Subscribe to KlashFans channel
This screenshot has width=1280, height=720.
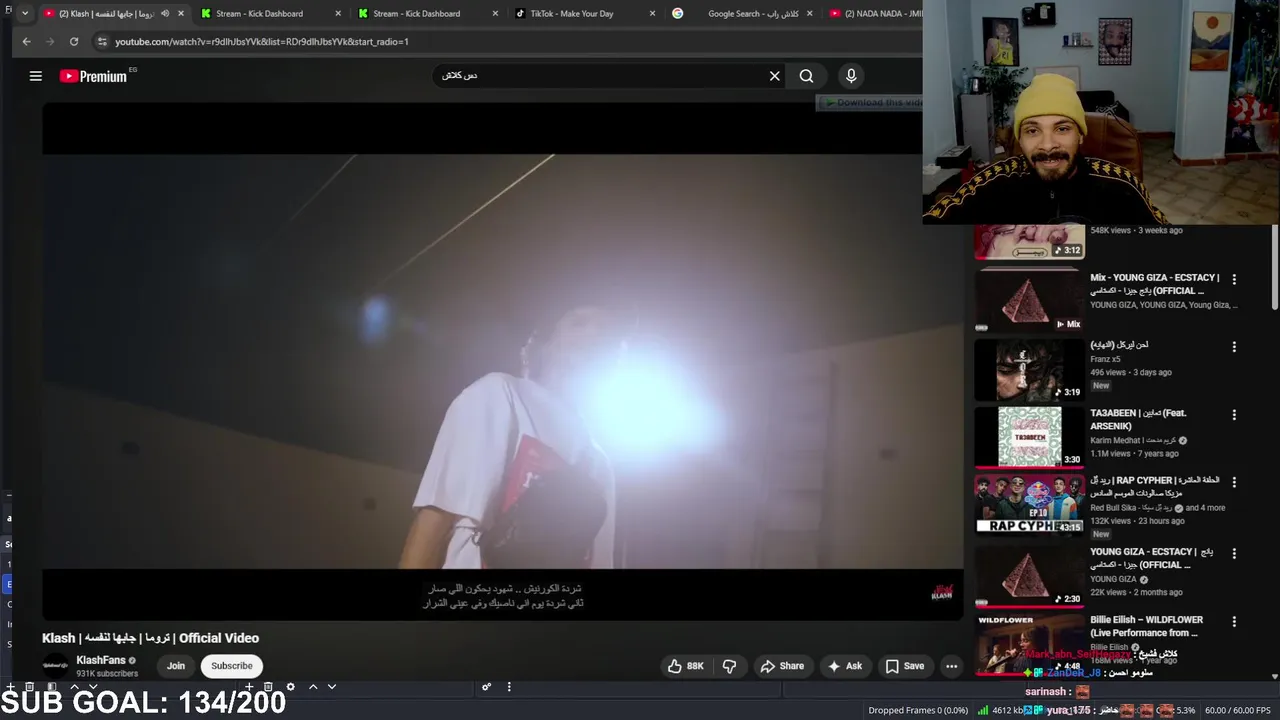click(231, 666)
